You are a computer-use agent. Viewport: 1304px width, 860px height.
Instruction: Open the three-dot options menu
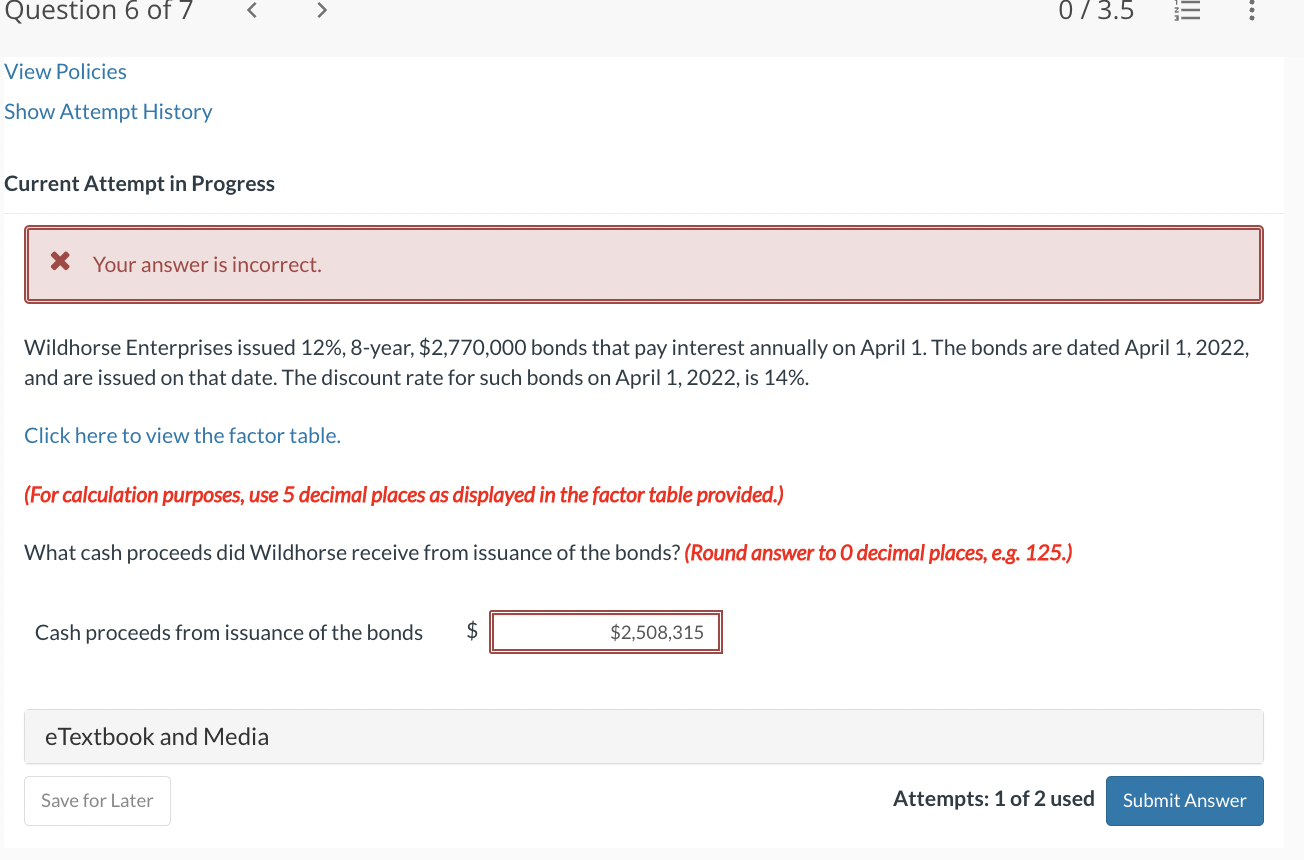(1250, 10)
